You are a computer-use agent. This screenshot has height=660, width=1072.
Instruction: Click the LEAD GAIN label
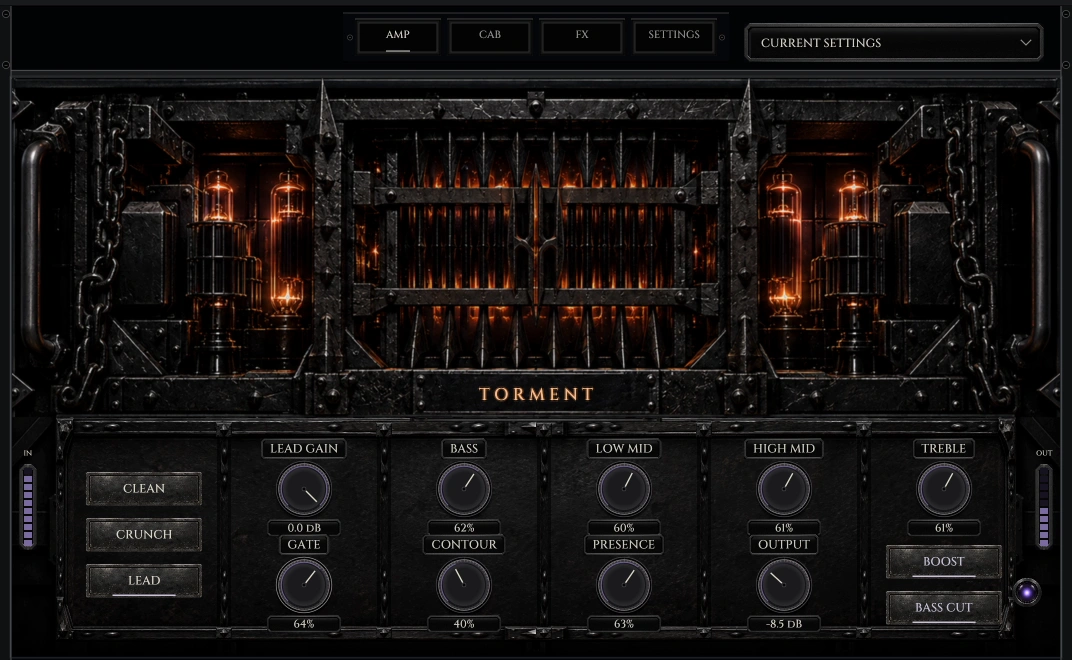point(304,449)
